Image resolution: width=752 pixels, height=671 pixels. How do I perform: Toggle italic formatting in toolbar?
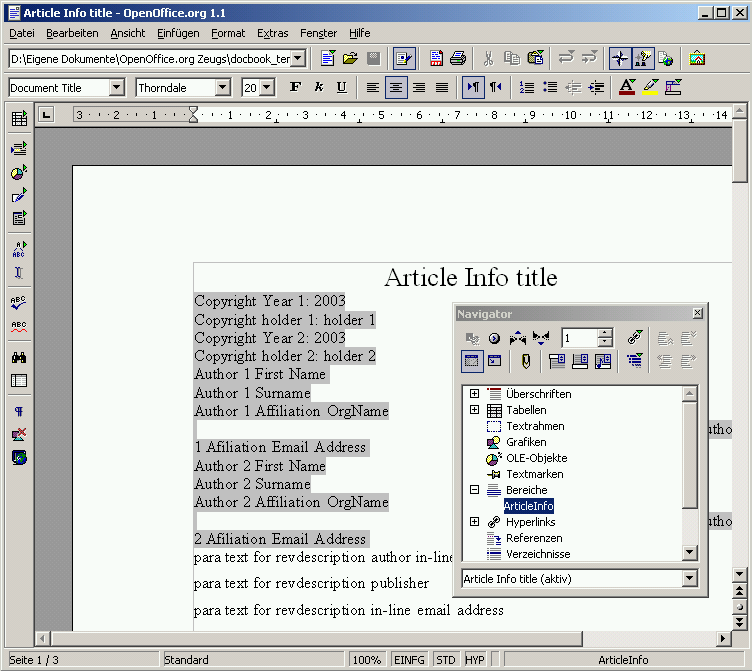pyautogui.click(x=318, y=88)
